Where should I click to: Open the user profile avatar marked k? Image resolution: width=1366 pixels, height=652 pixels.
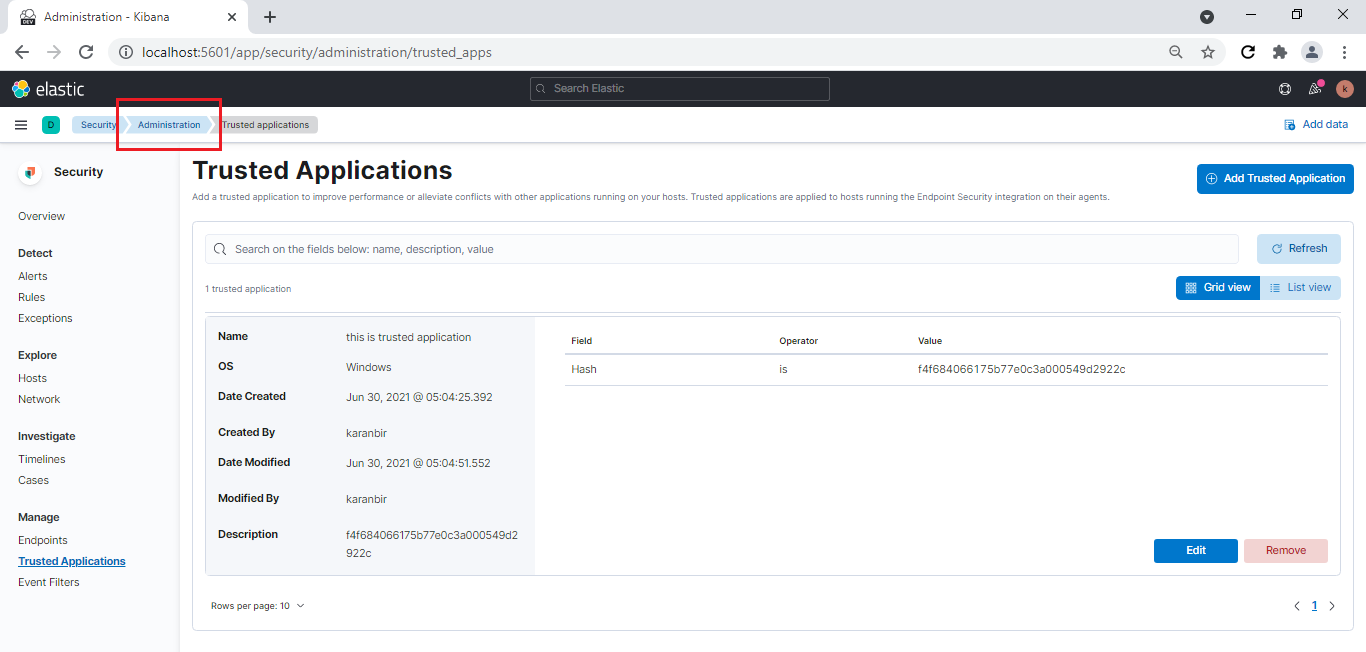pyautogui.click(x=1344, y=88)
